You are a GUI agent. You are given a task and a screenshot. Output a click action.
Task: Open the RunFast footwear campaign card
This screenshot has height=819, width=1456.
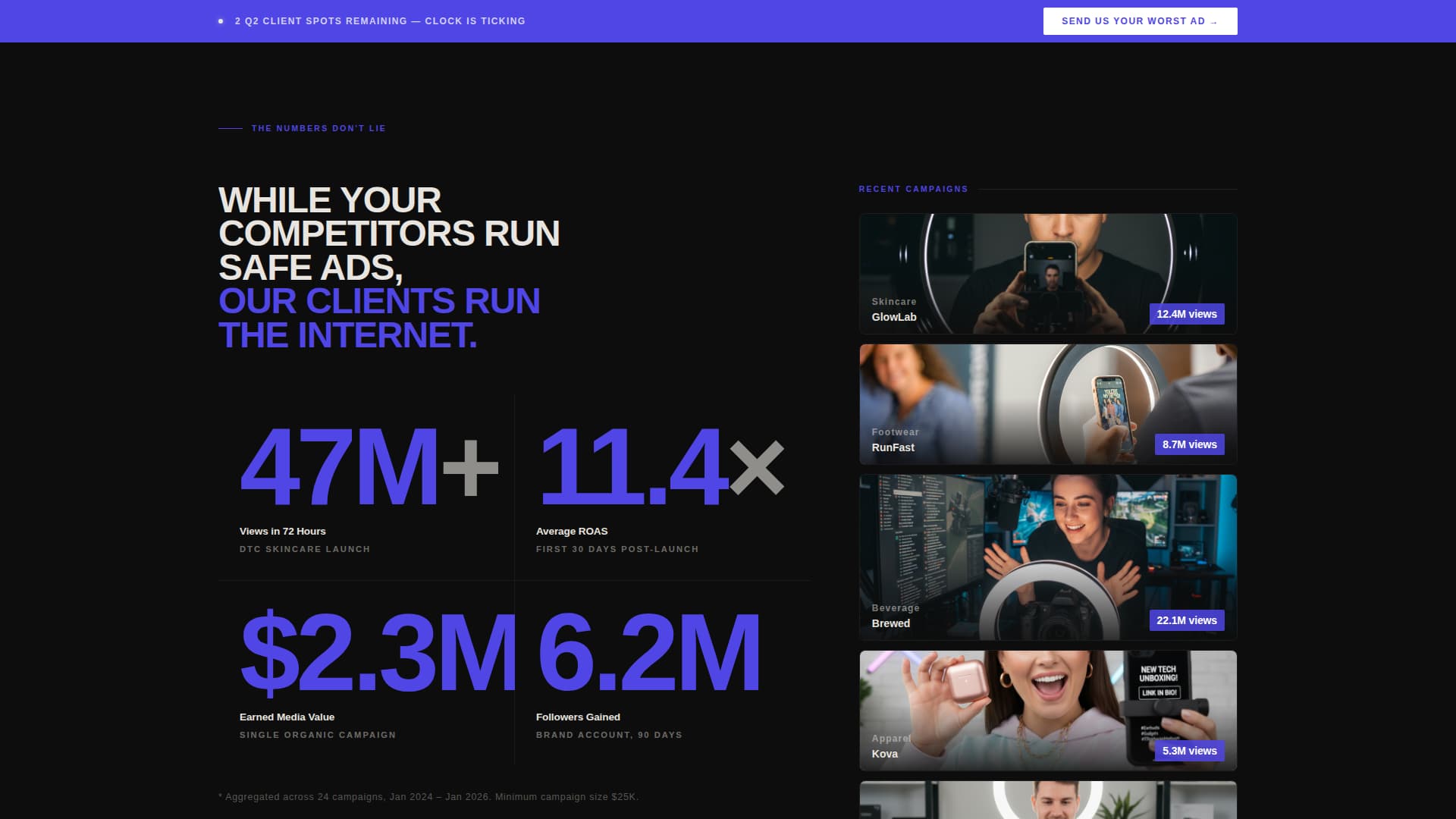1046,403
